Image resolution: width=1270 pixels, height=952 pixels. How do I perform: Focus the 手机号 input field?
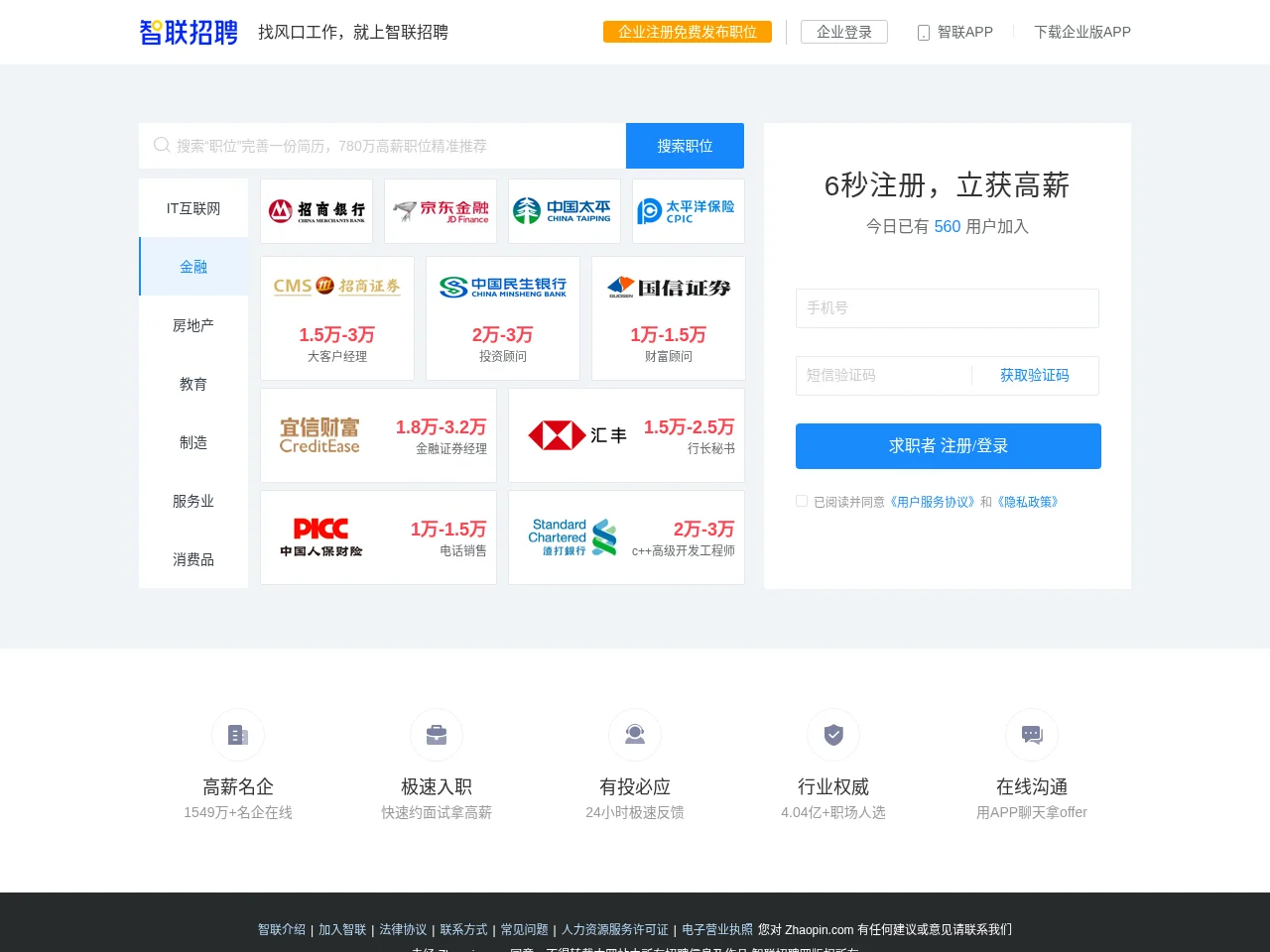tap(948, 308)
